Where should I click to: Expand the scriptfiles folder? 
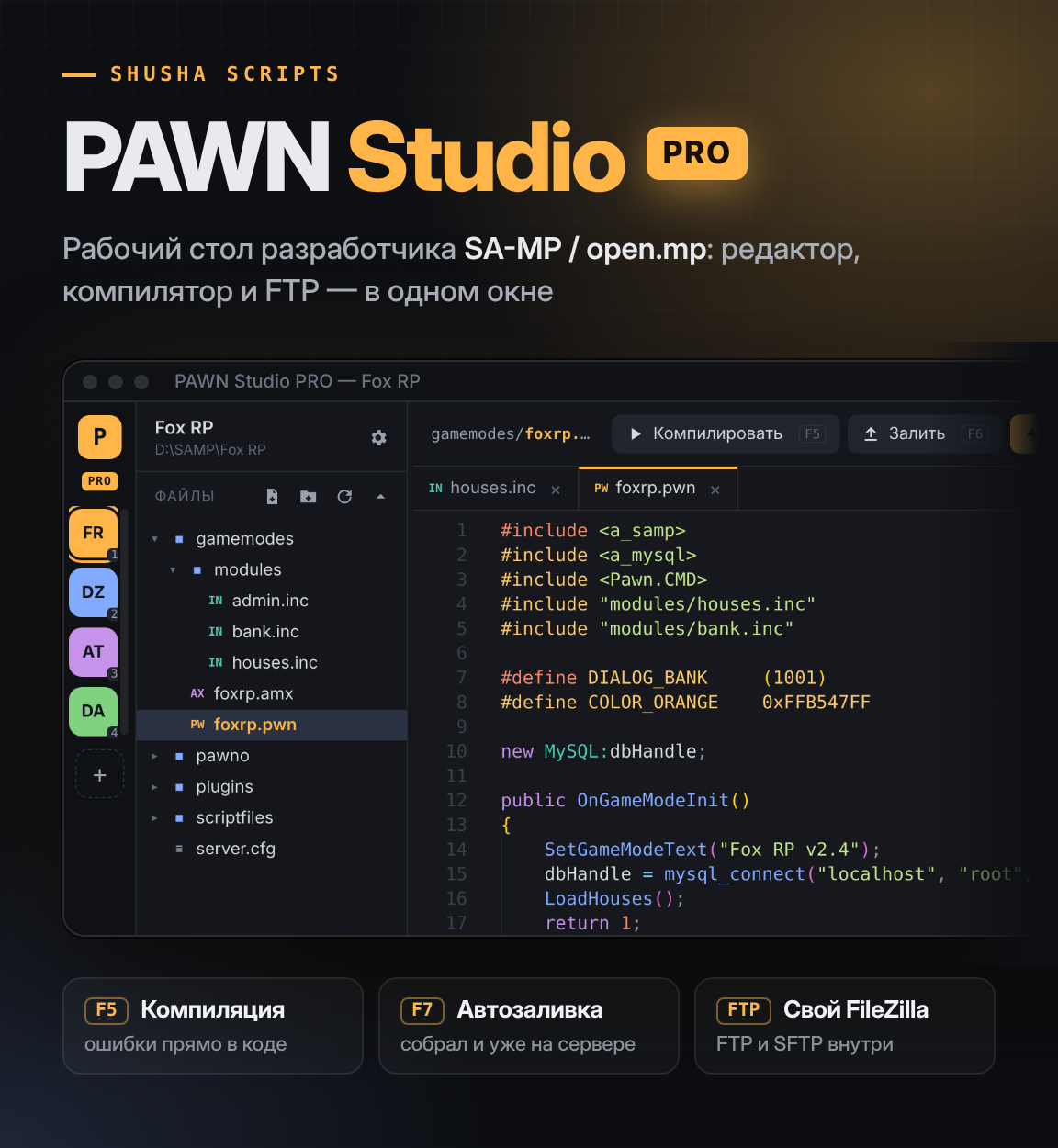(x=154, y=818)
